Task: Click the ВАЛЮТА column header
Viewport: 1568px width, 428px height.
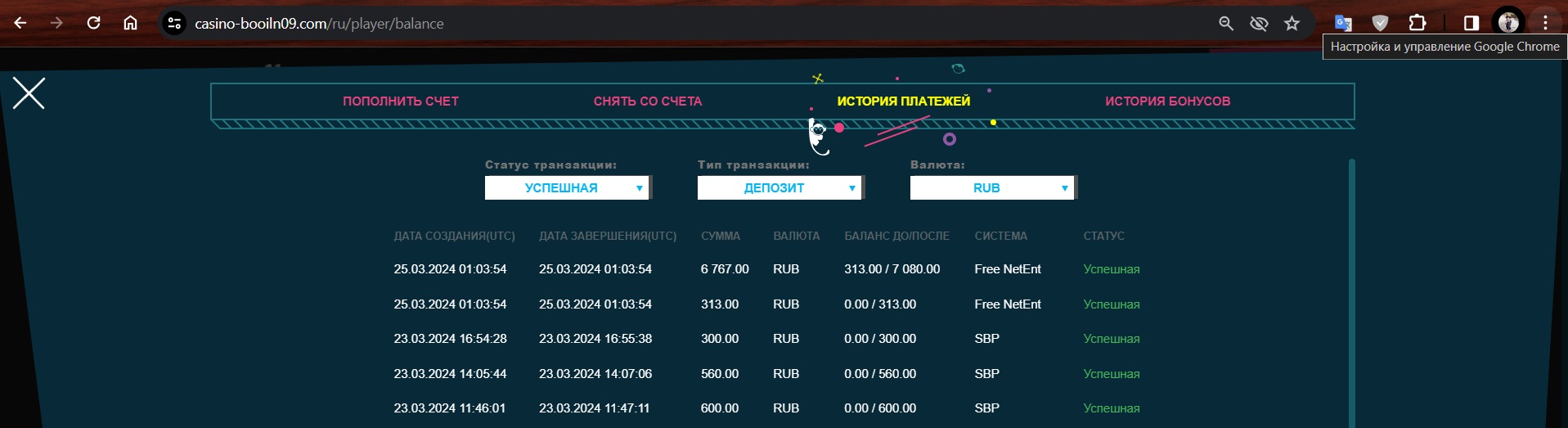Action: (797, 236)
